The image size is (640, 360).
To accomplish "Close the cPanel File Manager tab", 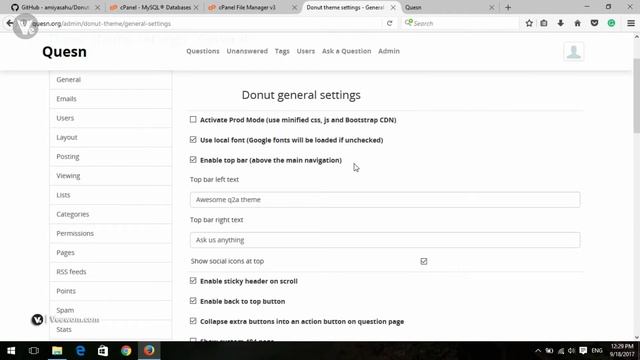I will [294, 7].
